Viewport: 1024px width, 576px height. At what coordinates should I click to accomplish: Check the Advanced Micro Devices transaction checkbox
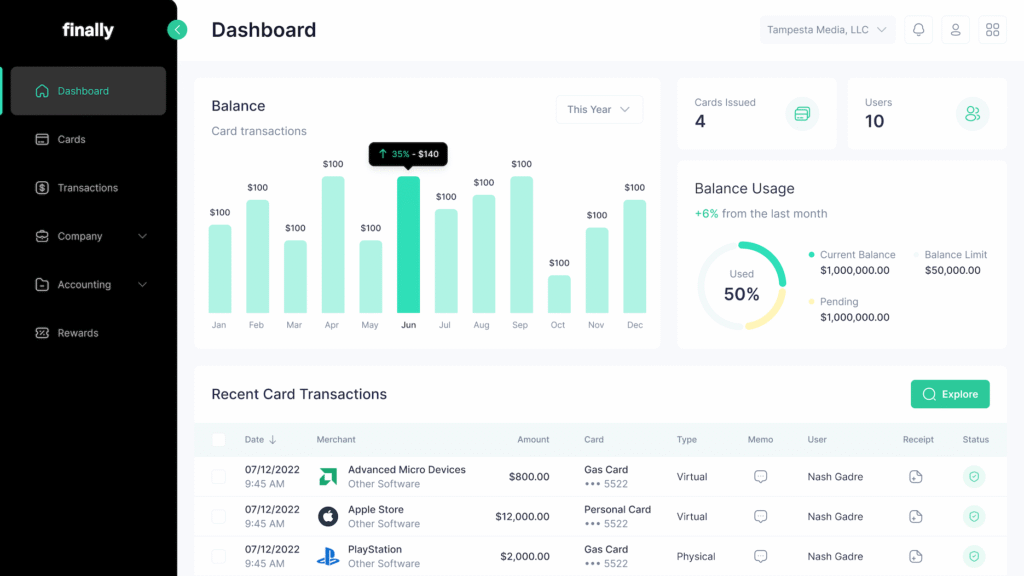(x=219, y=477)
